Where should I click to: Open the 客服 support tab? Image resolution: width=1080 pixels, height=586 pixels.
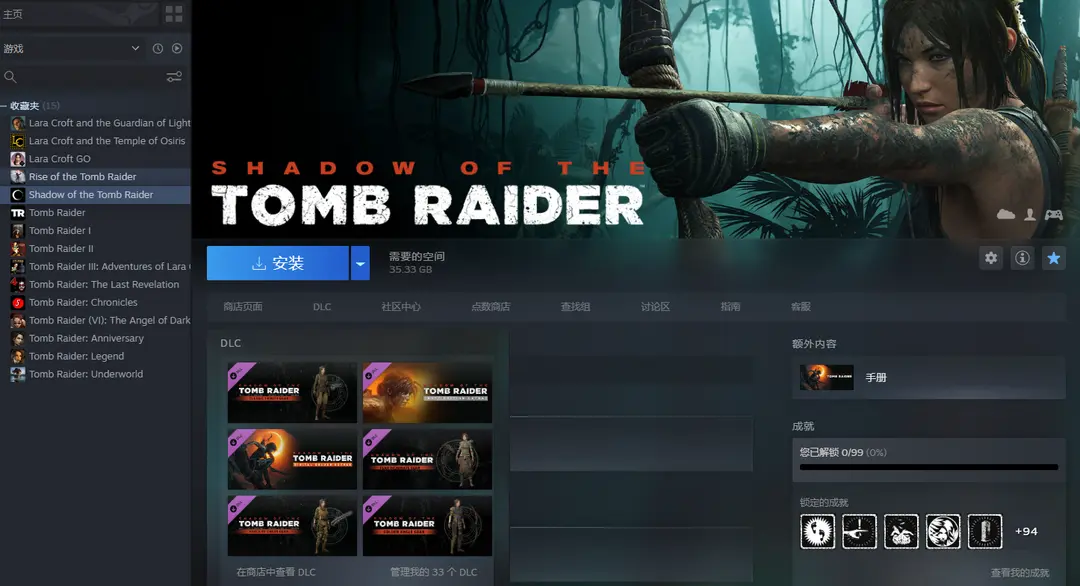800,306
